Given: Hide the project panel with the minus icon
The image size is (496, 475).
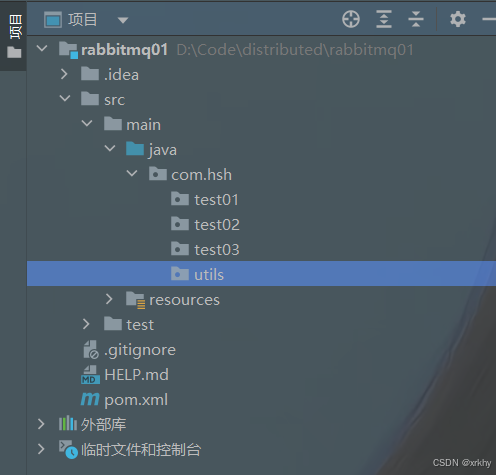Looking at the screenshot, I should (489, 19).
